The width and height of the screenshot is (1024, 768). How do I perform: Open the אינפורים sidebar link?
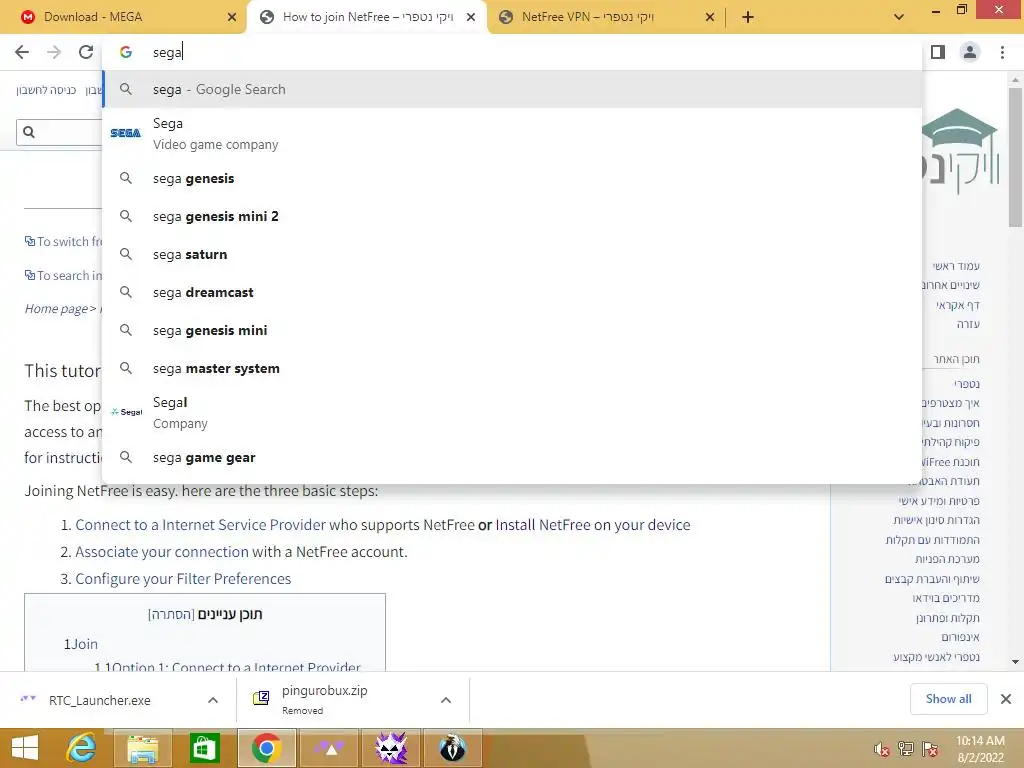click(x=960, y=637)
